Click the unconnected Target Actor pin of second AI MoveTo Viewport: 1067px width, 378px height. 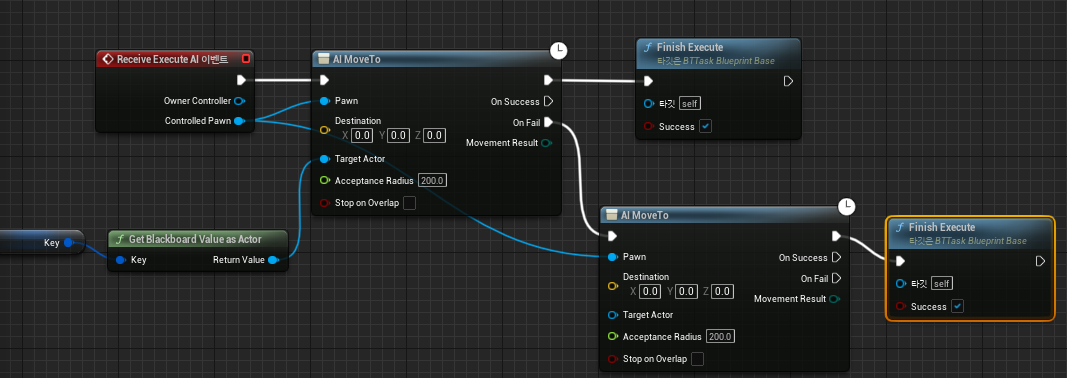612,315
